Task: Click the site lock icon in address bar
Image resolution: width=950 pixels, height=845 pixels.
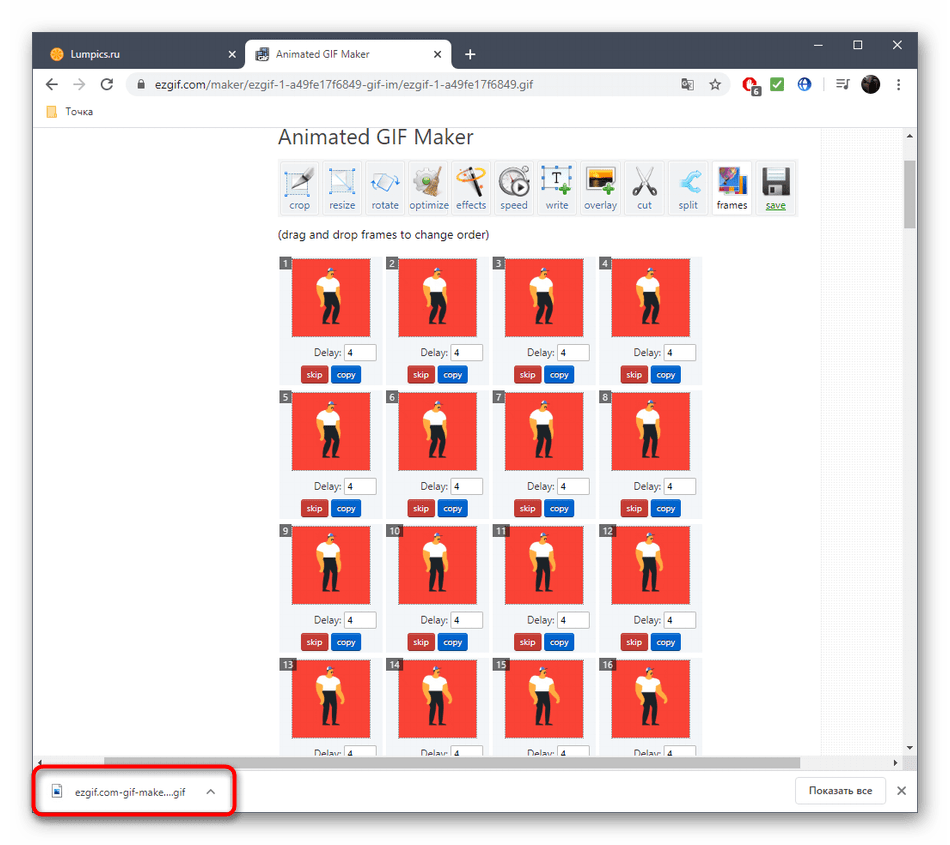Action: coord(141,84)
